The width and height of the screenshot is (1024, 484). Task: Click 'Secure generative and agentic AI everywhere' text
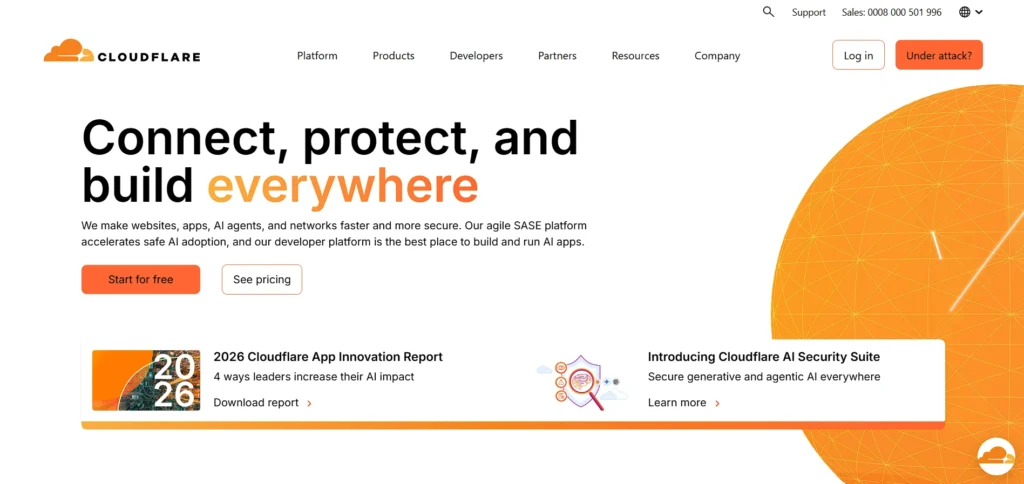click(764, 376)
